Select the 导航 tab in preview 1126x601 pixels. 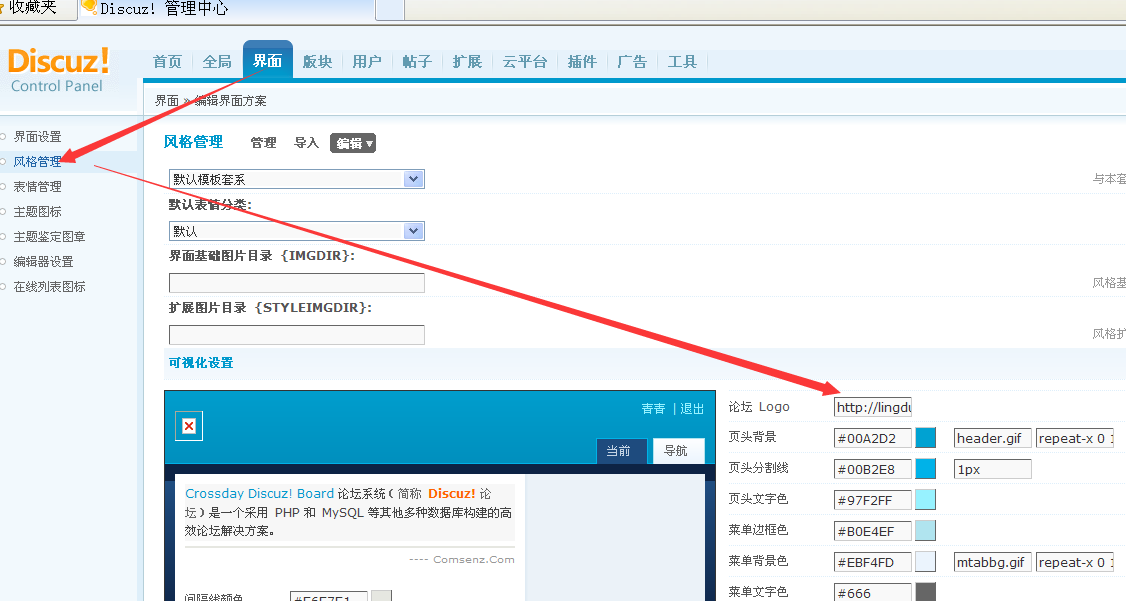pos(679,451)
